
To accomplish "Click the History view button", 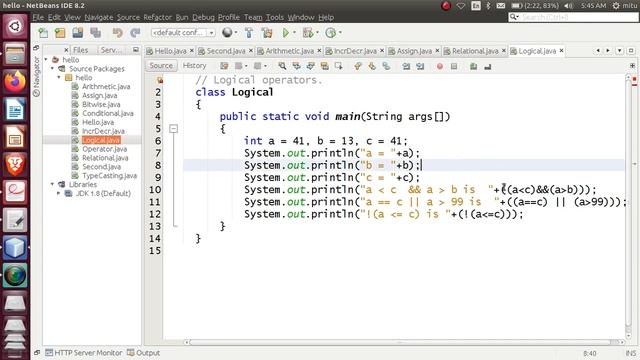I will 194,65.
